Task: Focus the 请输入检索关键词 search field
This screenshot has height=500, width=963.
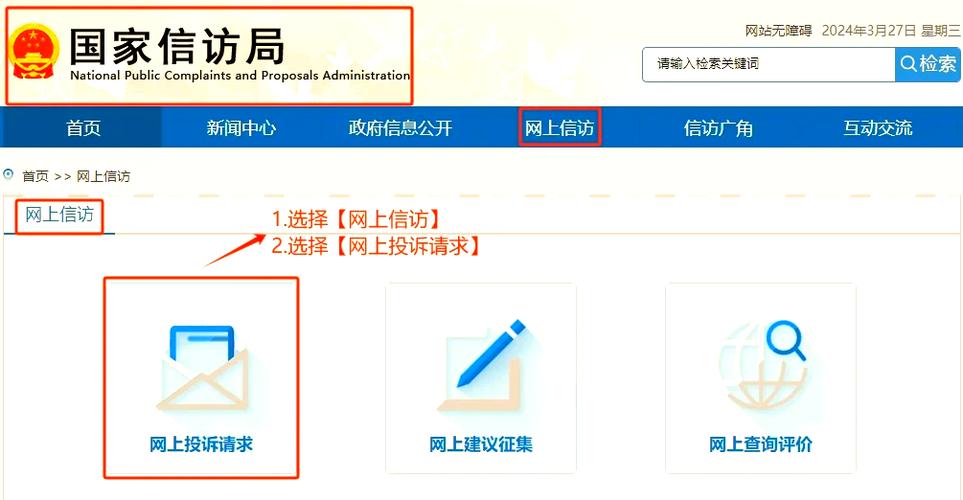Action: tap(769, 64)
